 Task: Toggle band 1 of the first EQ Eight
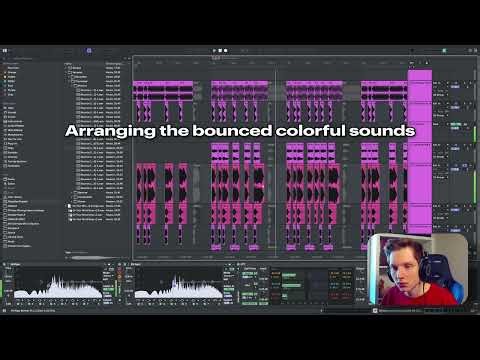coord(19,304)
